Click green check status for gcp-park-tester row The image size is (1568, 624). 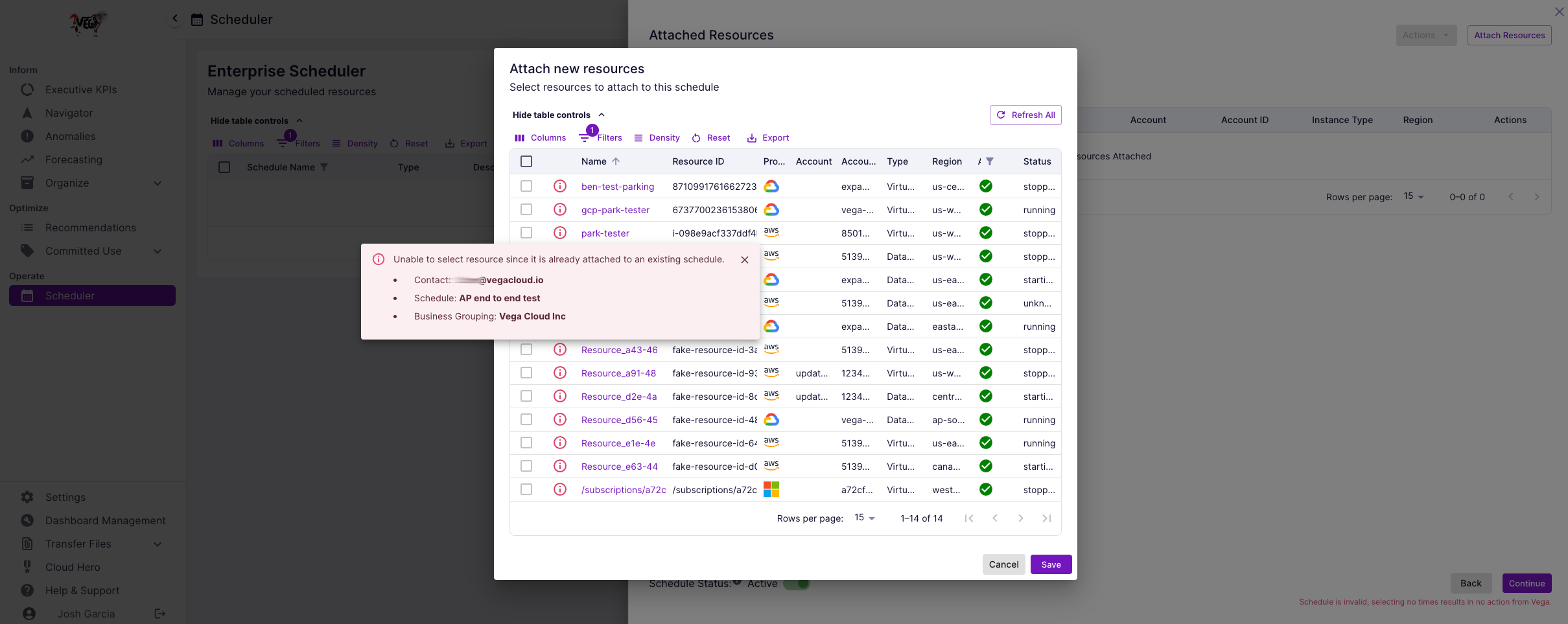[986, 210]
